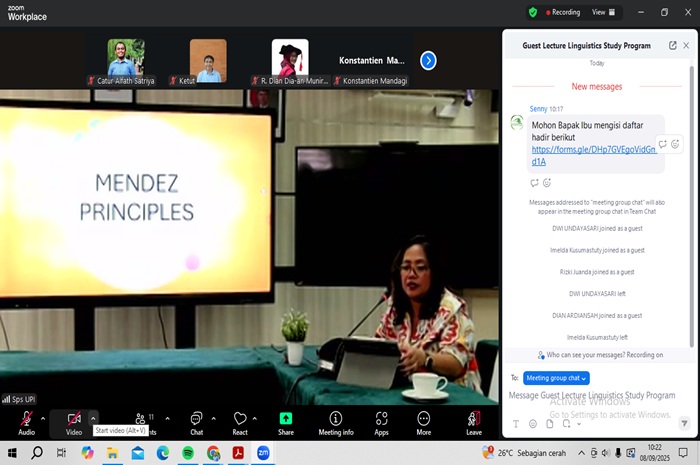Expand audio options arrow next to Audio

point(43,419)
